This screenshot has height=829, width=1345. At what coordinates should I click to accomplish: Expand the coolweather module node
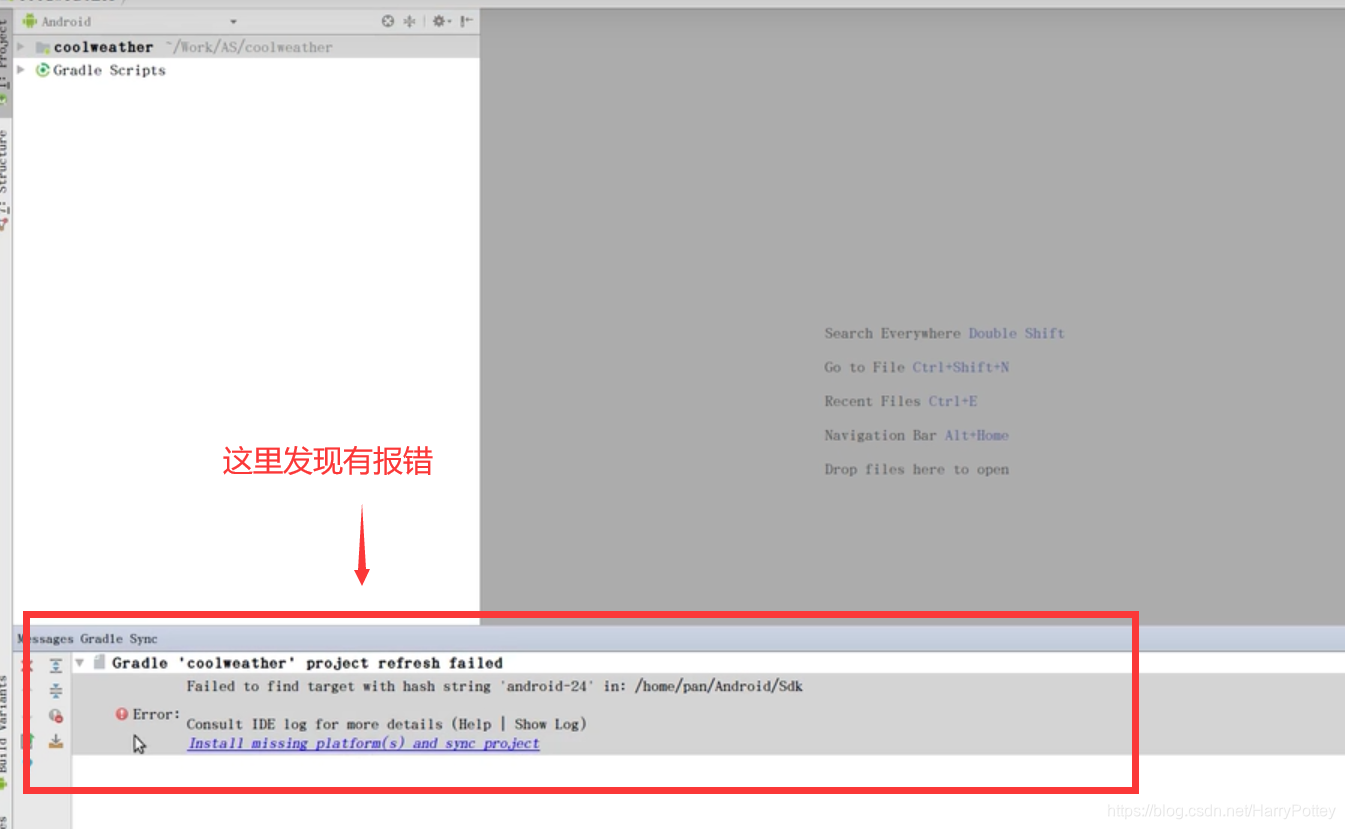click(x=21, y=47)
